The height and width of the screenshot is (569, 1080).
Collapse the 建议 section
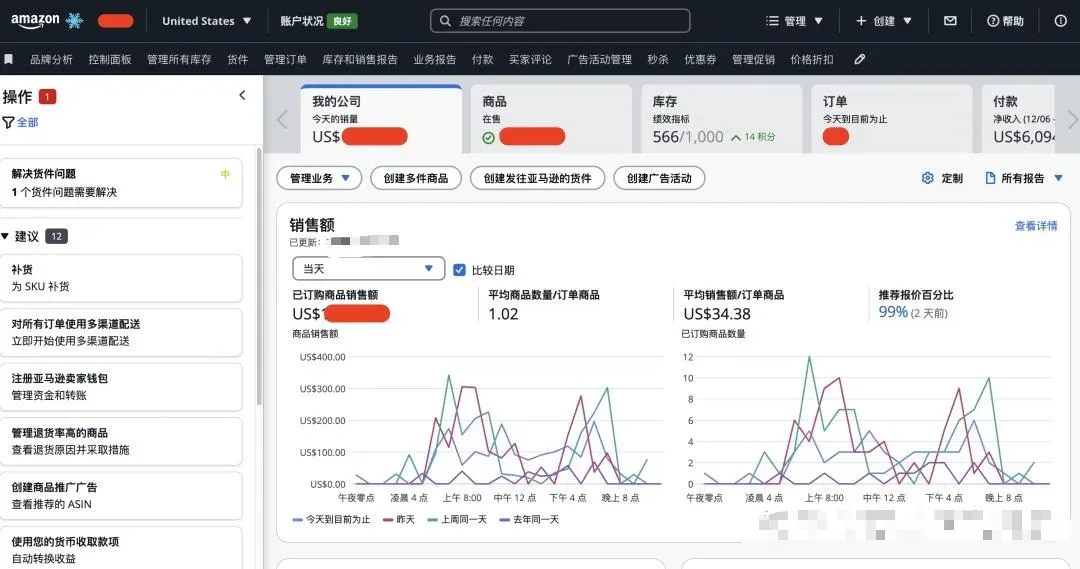(x=6, y=236)
